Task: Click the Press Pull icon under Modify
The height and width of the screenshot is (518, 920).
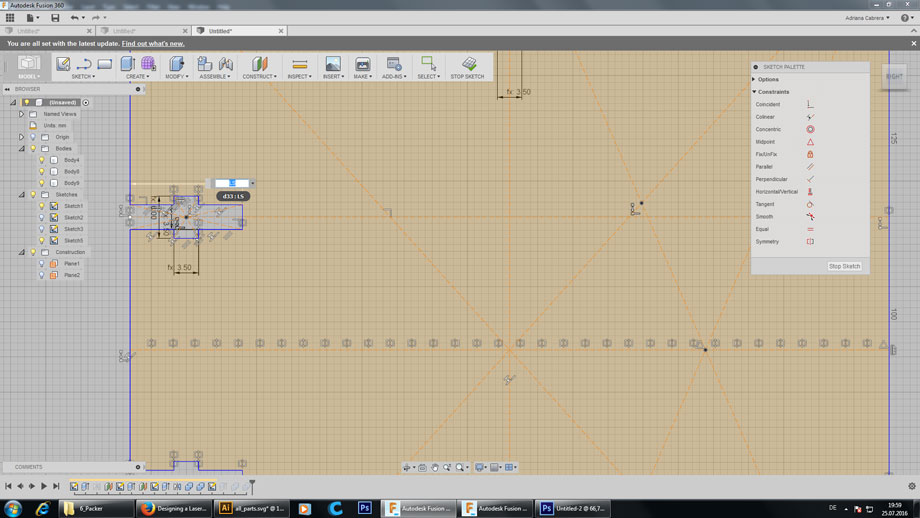Action: 177,63
